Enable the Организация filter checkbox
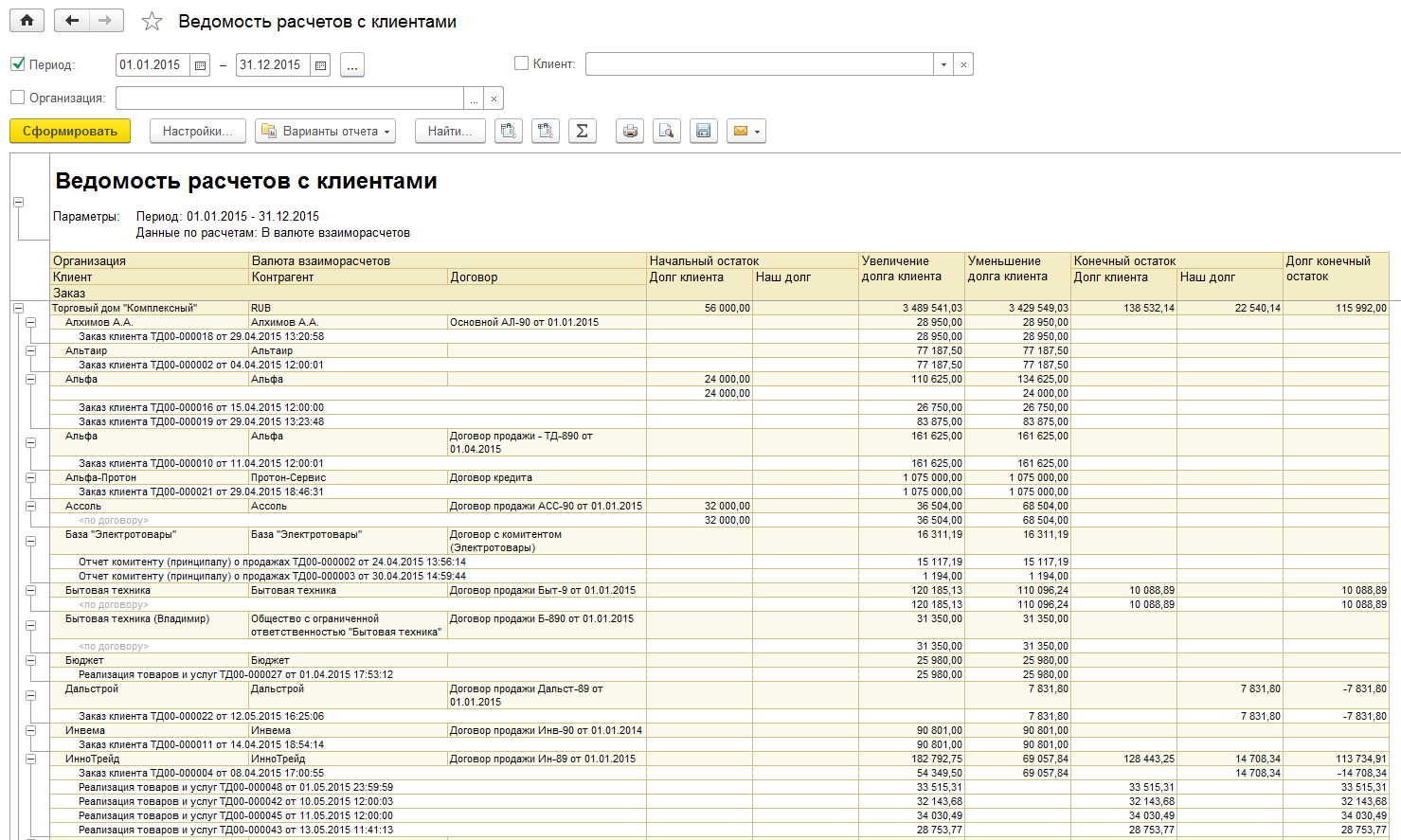This screenshot has width=1401, height=840. pyautogui.click(x=17, y=98)
